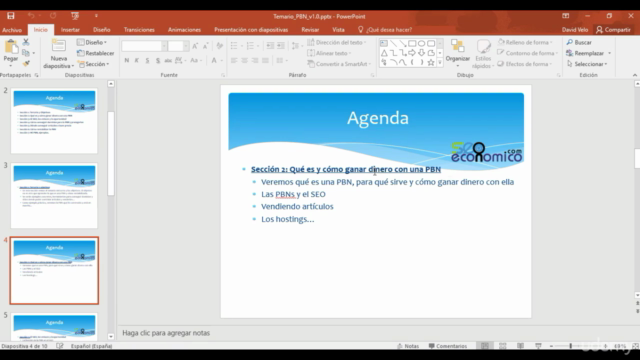This screenshot has height=360, width=640.
Task: Open the font name combo box
Action: [144, 46]
